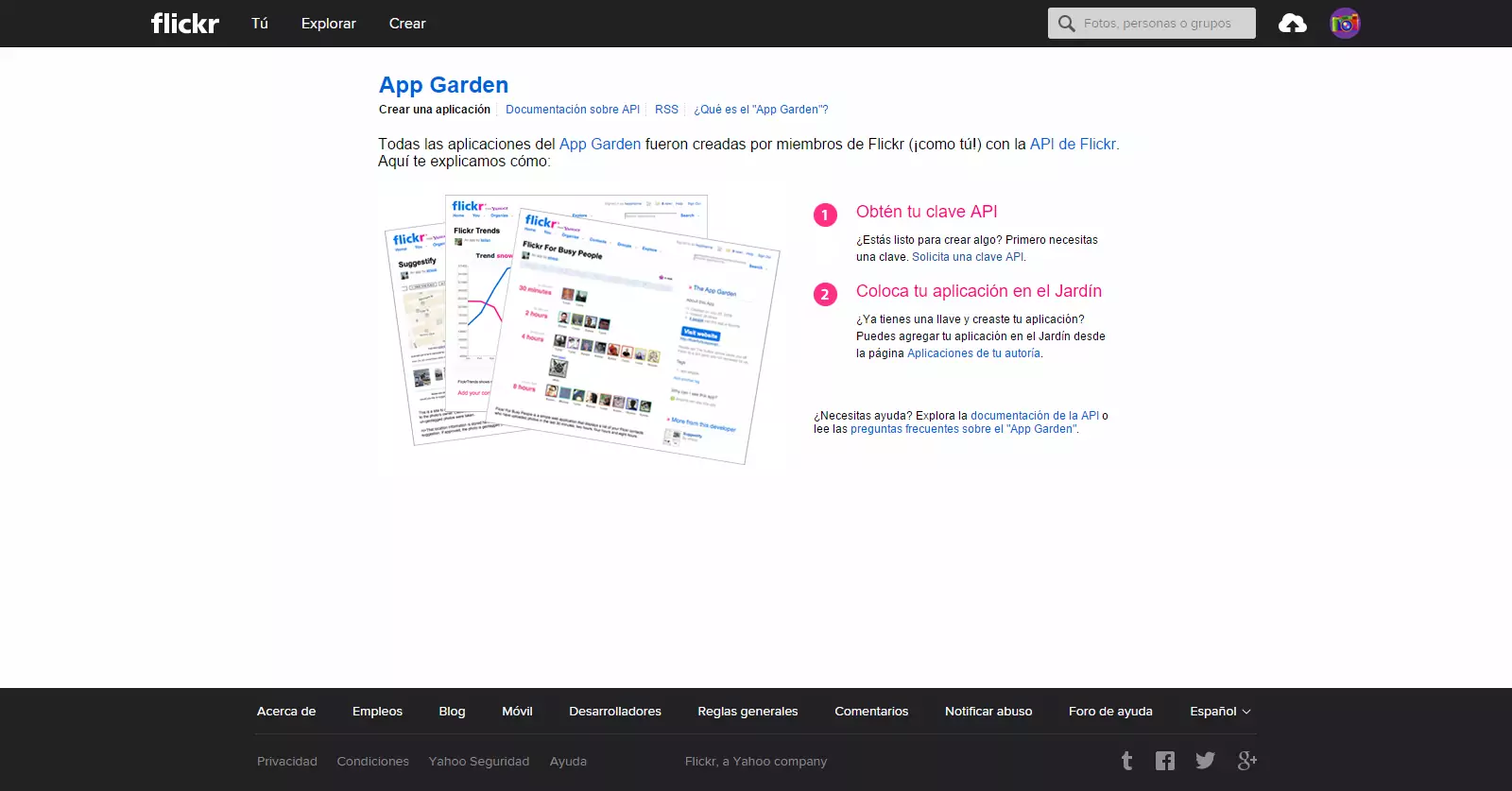Viewport: 1512px width, 791px height.
Task: Open Yahoo Seguridad footer link
Action: [x=479, y=762]
